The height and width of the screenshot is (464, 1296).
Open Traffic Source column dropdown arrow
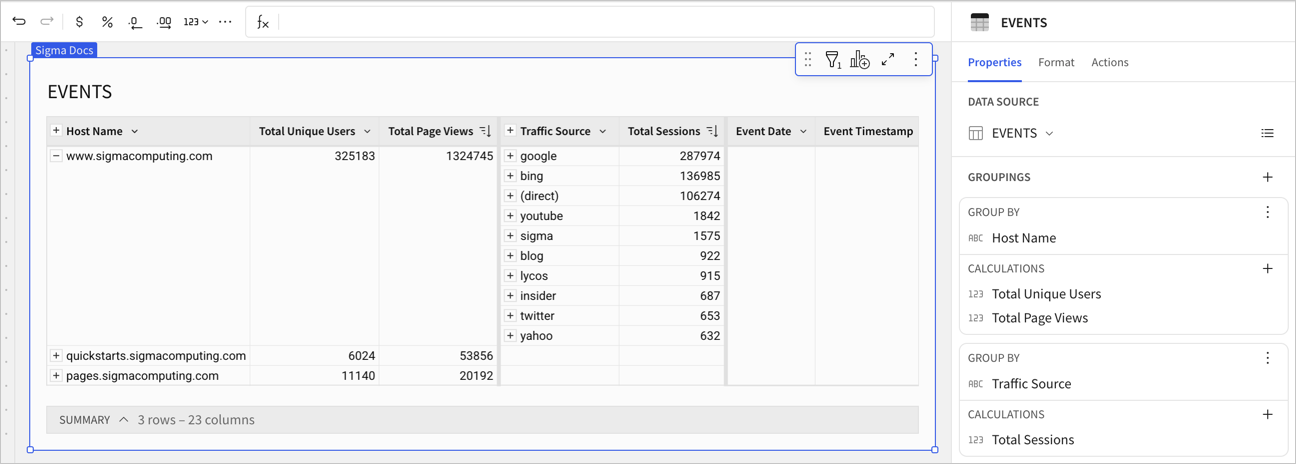603,132
